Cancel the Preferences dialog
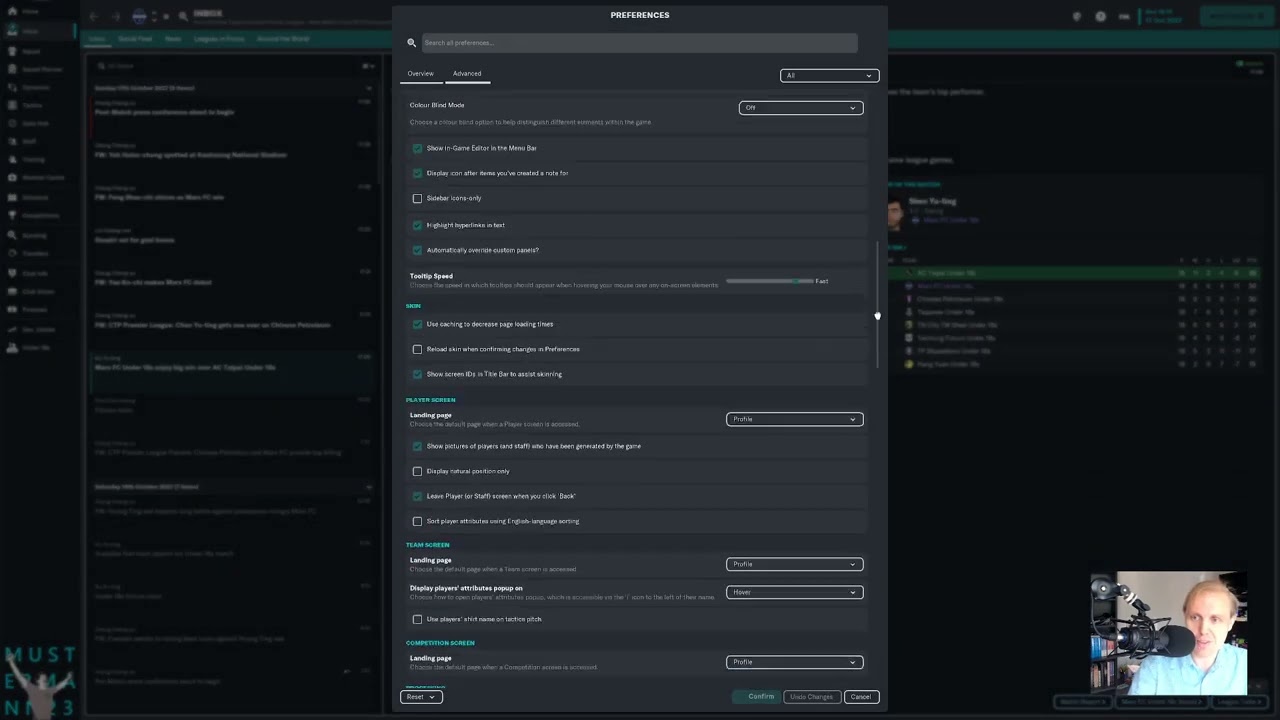The image size is (1280, 720). pos(860,697)
